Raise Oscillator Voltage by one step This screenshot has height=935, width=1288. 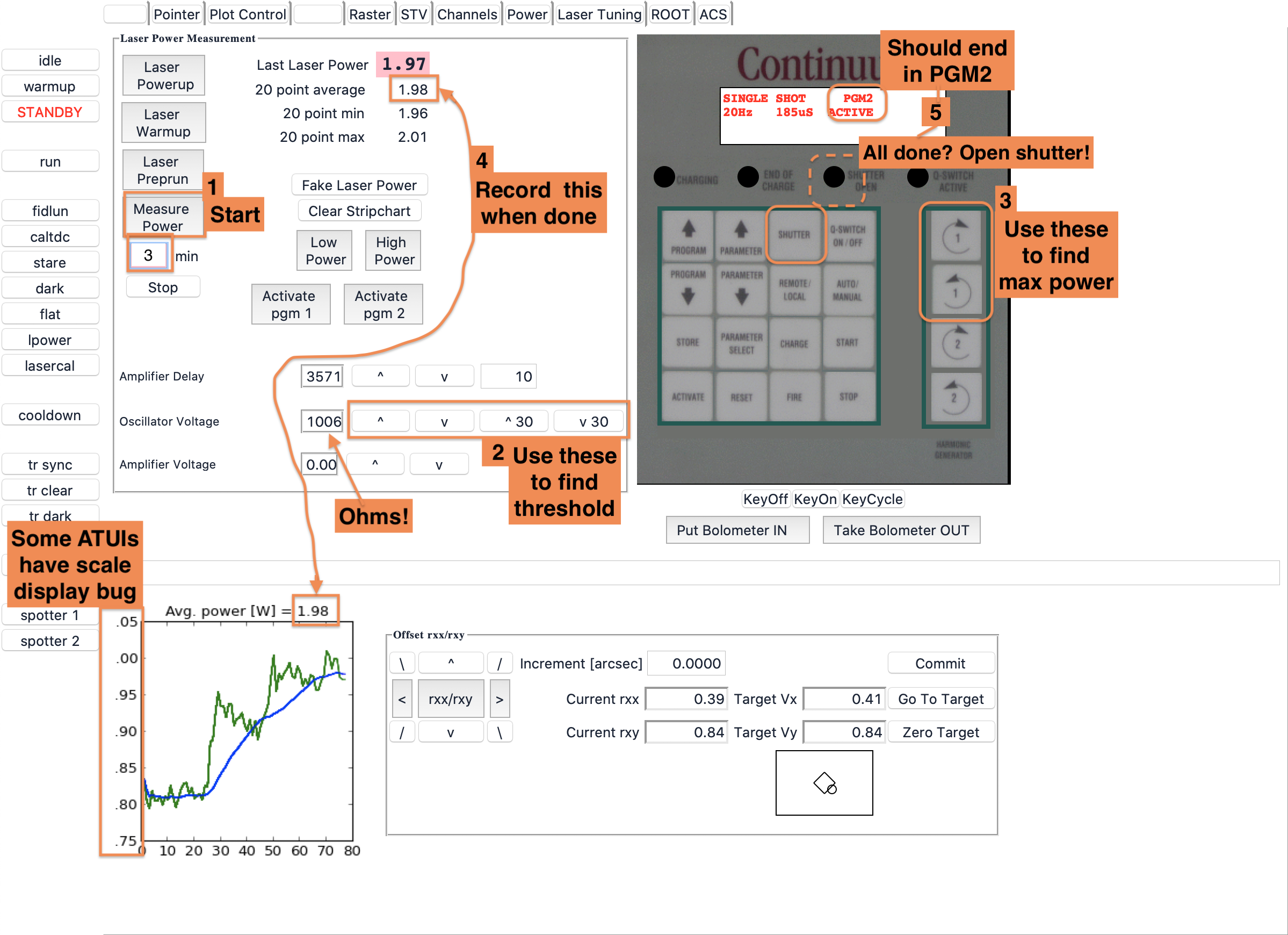click(380, 421)
